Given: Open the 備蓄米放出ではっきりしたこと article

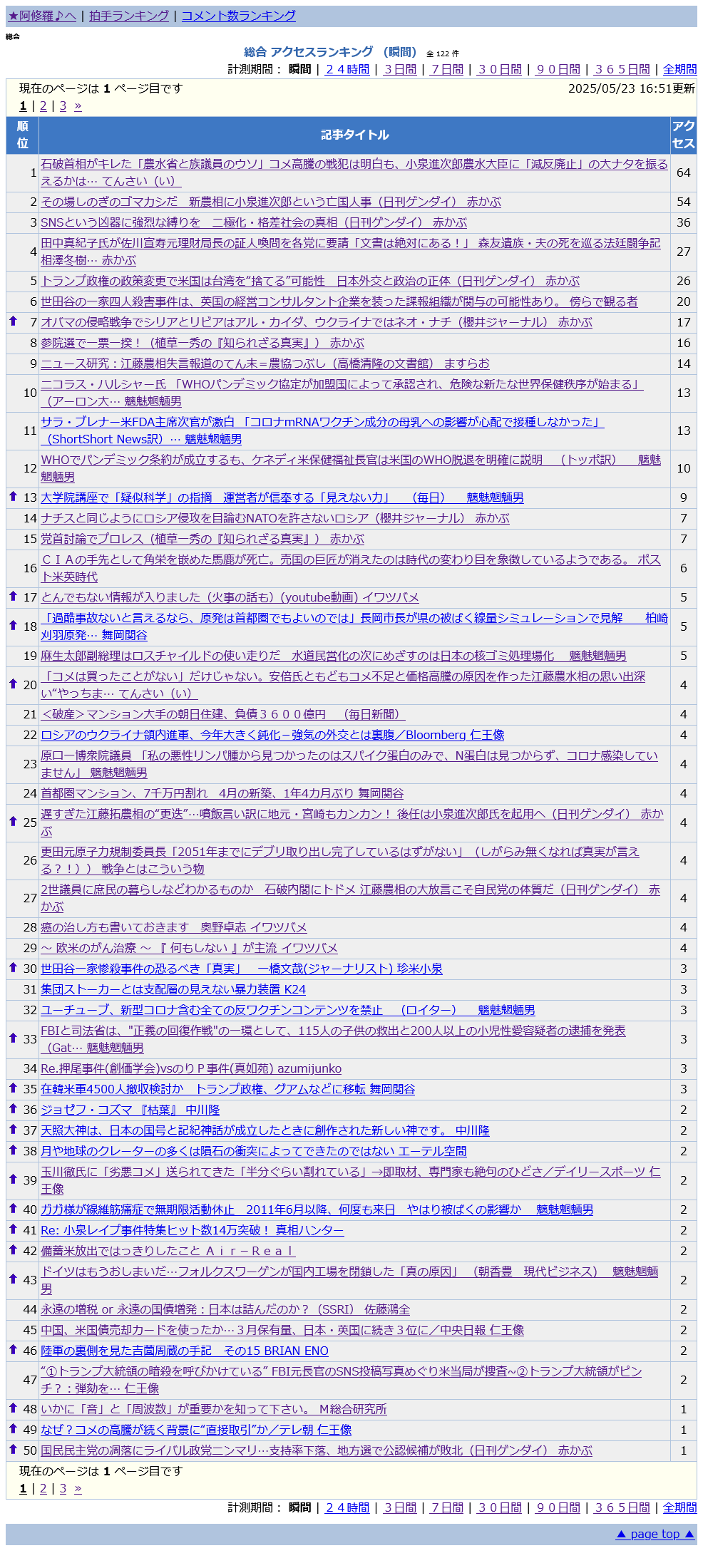Looking at the screenshot, I should pyautogui.click(x=168, y=1251).
